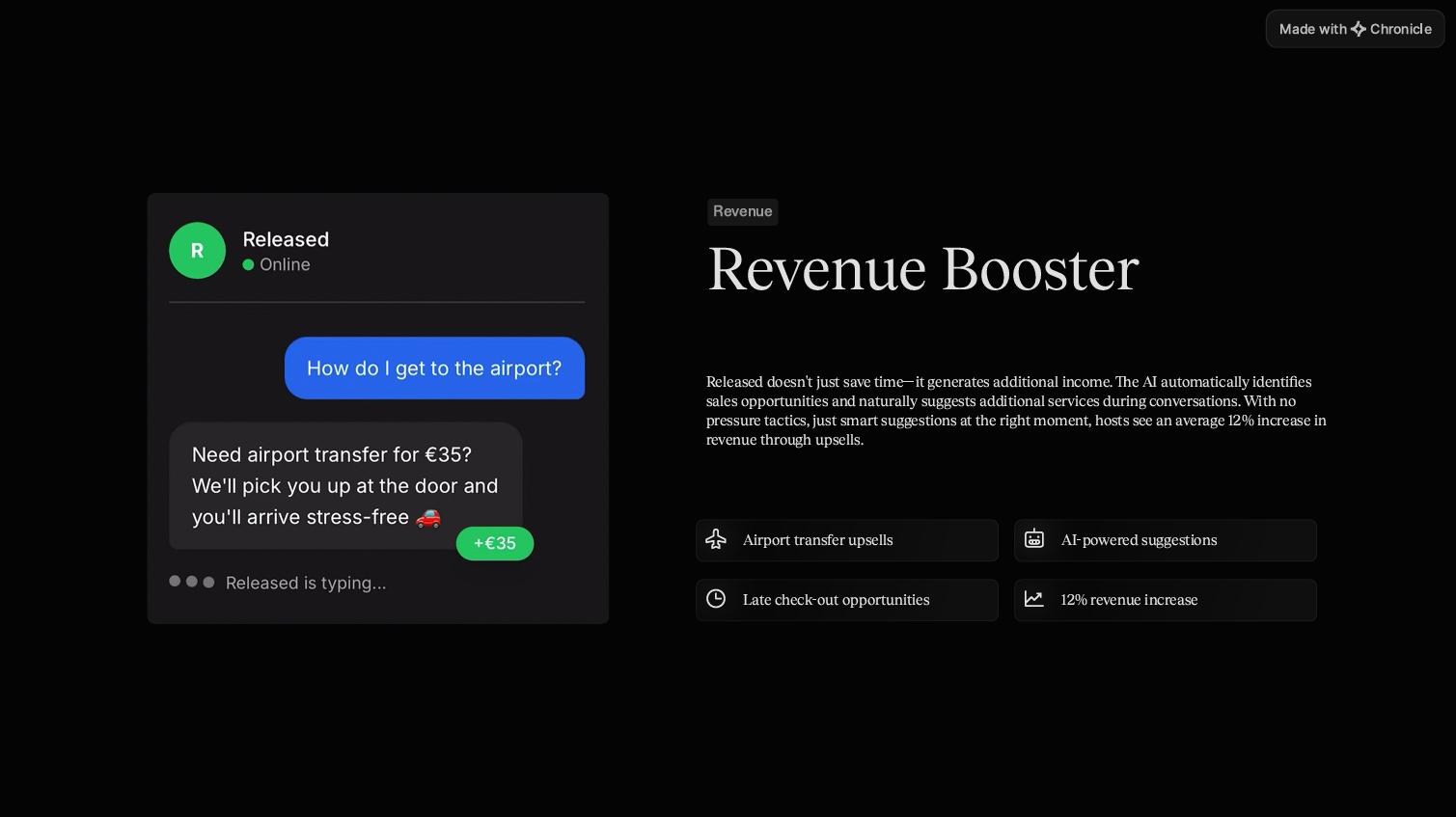Click the red car emoji in message
The image size is (1456, 817).
428,518
